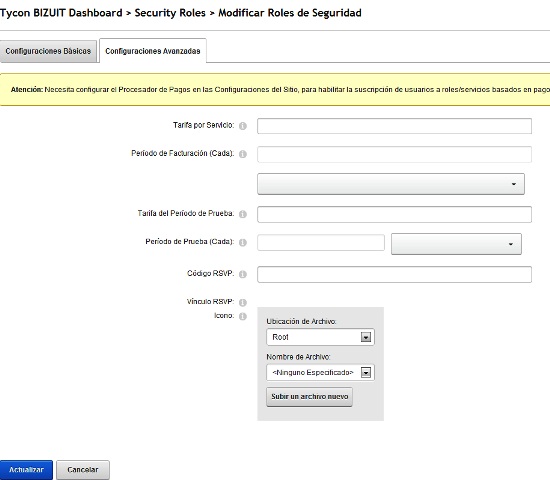Image resolution: width=550 pixels, height=480 pixels.
Task: Click info icon next to Icono label
Action: (243, 316)
